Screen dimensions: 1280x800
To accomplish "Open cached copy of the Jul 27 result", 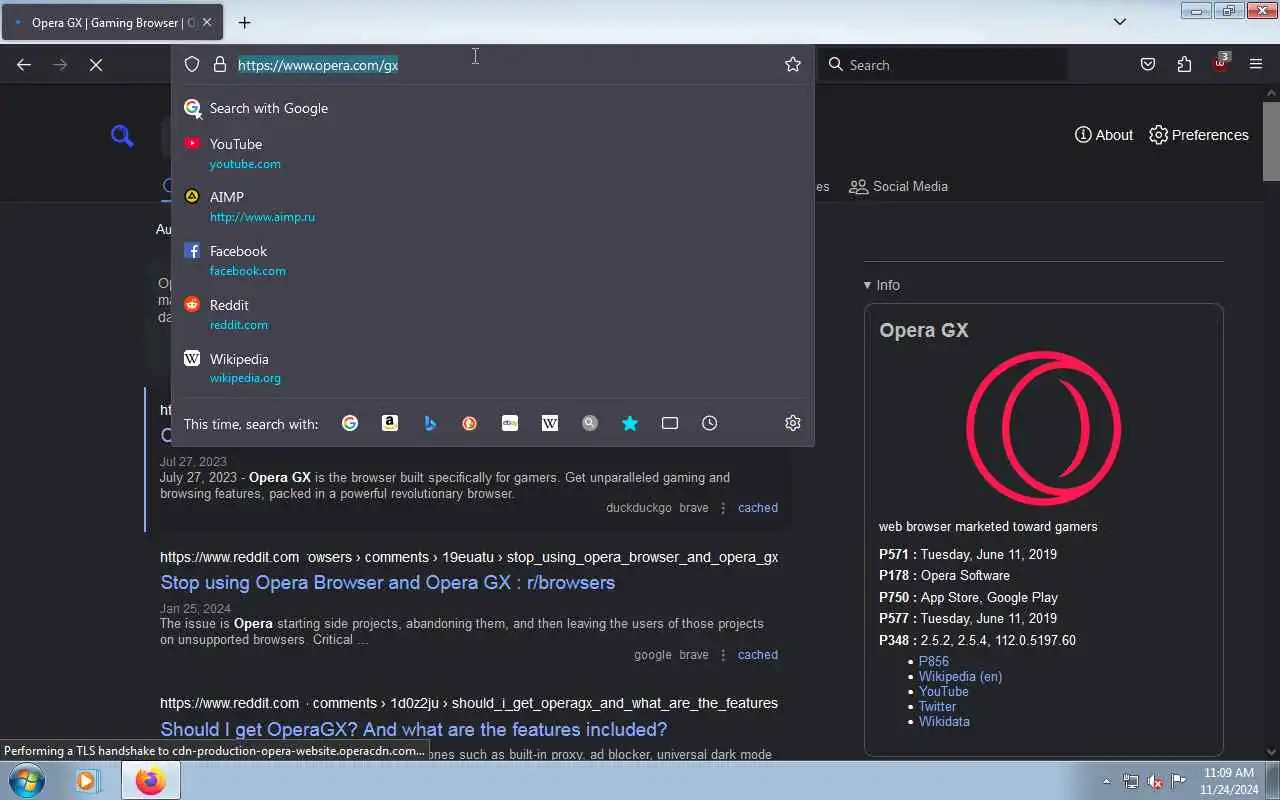I will coord(758,508).
